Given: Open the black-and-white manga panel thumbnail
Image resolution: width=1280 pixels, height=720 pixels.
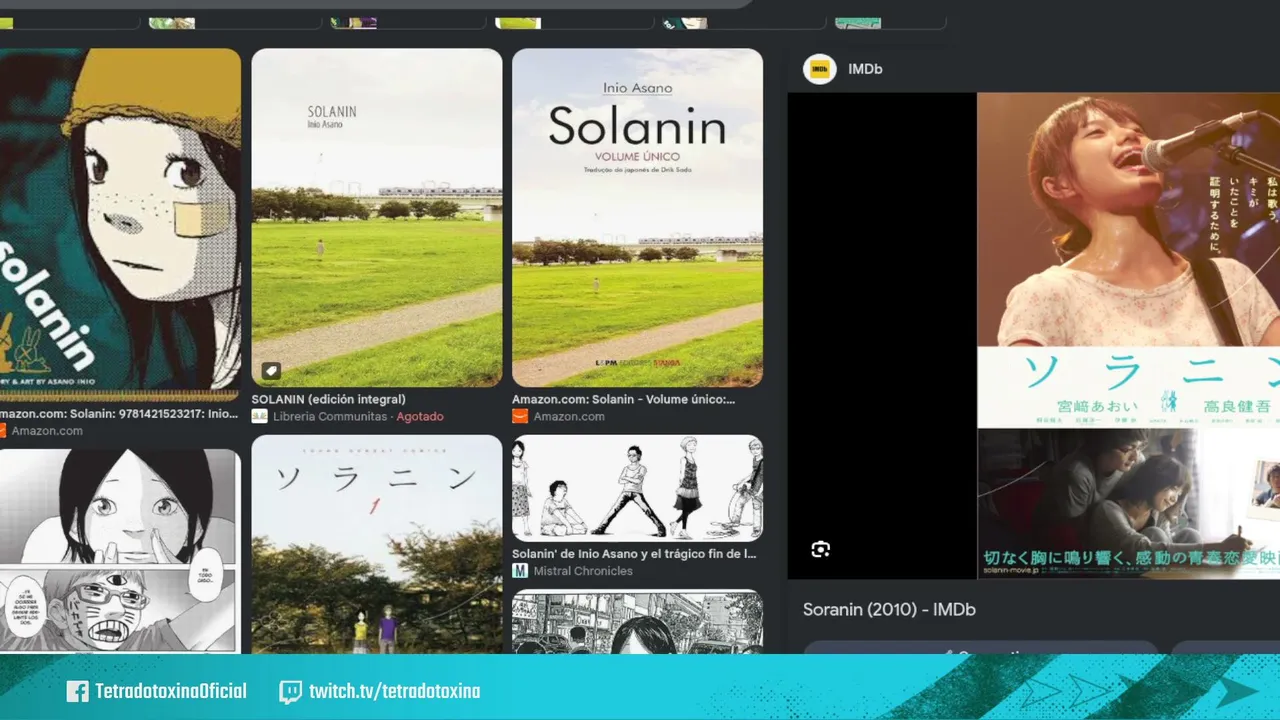Looking at the screenshot, I should click(120, 551).
